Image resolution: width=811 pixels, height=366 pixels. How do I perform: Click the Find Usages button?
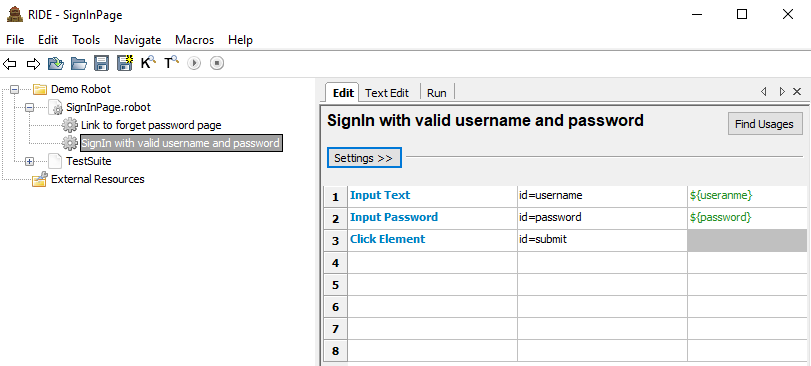pyautogui.click(x=765, y=124)
